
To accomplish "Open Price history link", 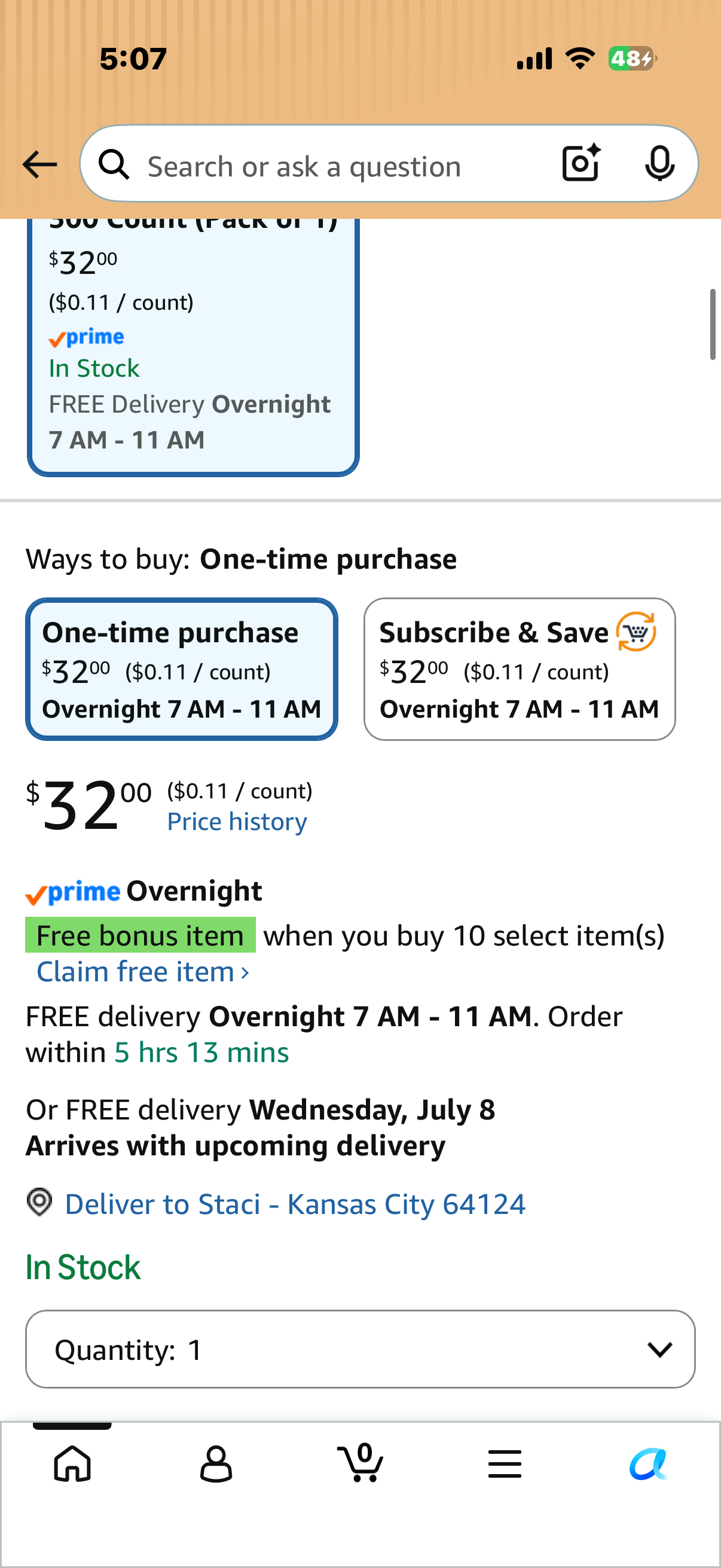I will 237,822.
